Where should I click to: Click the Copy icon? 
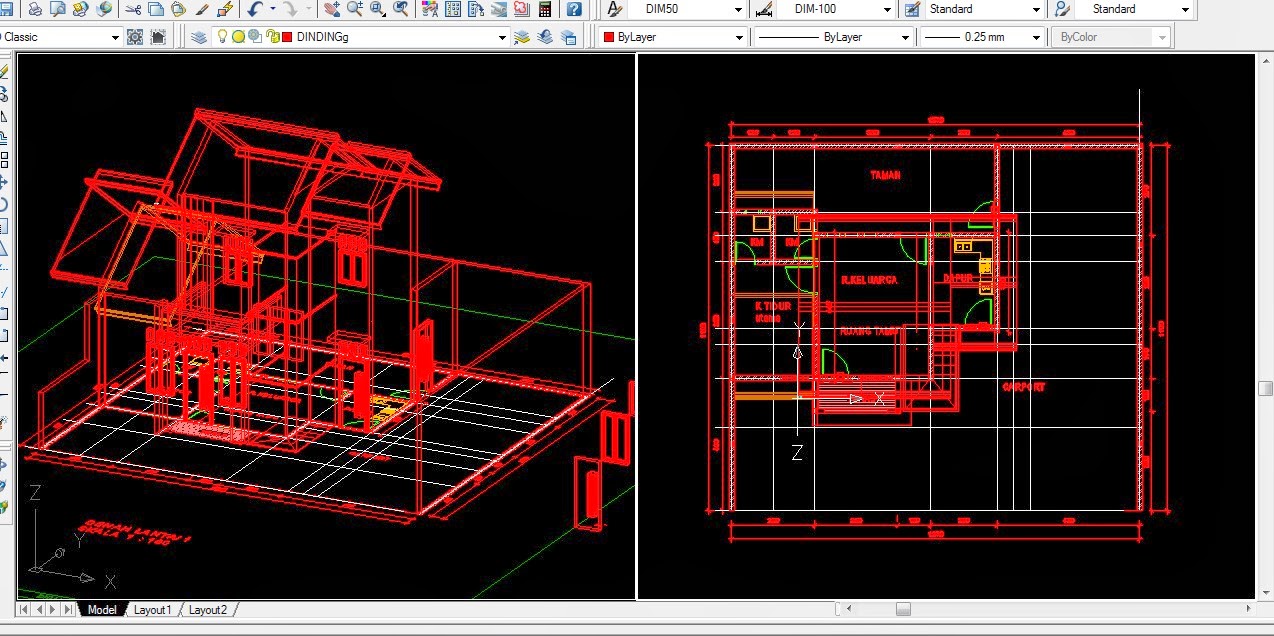pyautogui.click(x=156, y=9)
